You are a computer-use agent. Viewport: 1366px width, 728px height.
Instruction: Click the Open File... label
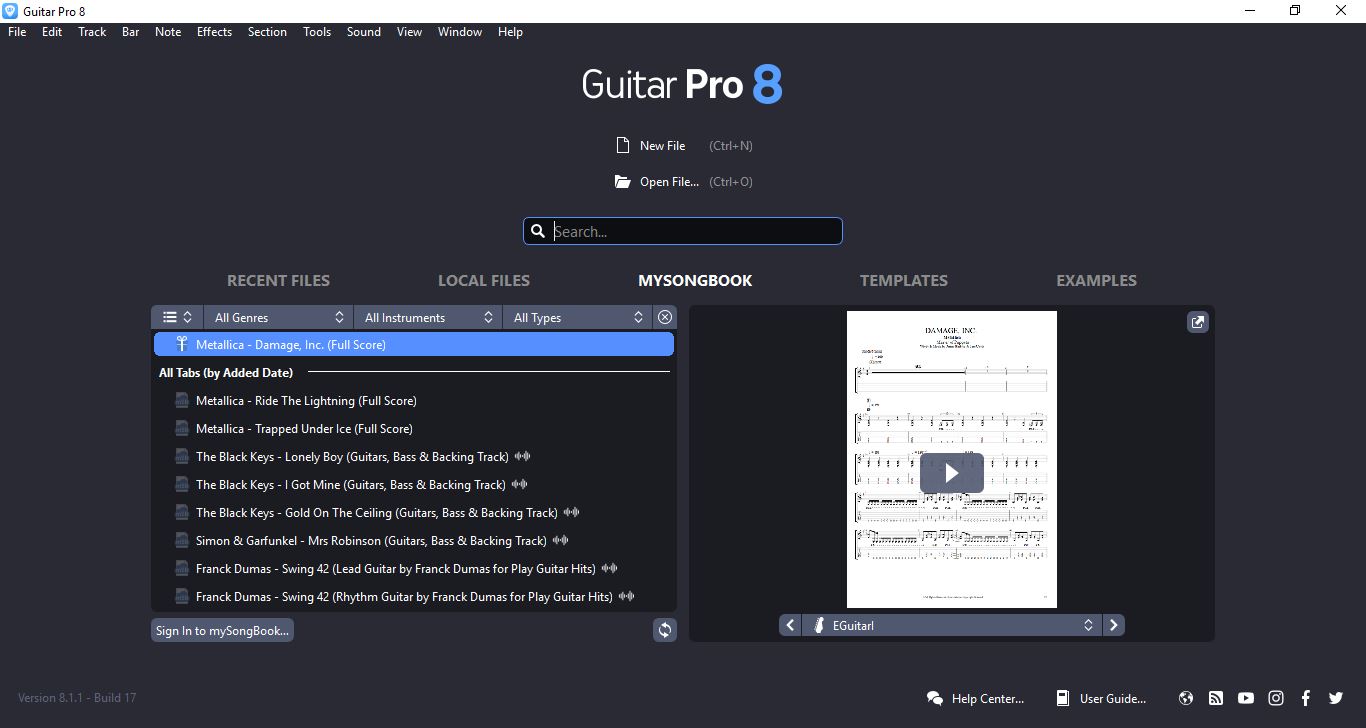click(x=669, y=182)
